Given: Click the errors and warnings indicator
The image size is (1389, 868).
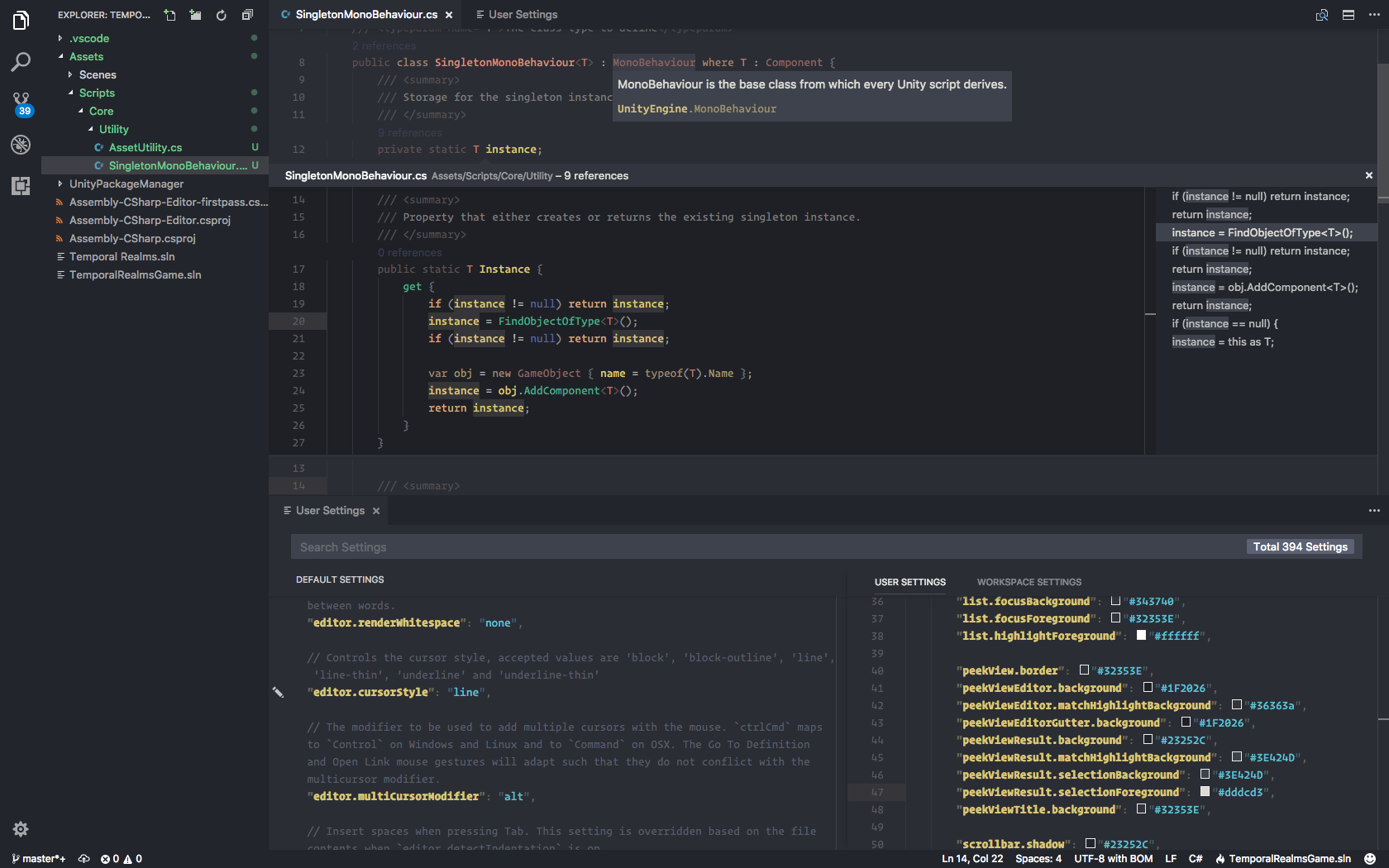Looking at the screenshot, I should [122, 859].
